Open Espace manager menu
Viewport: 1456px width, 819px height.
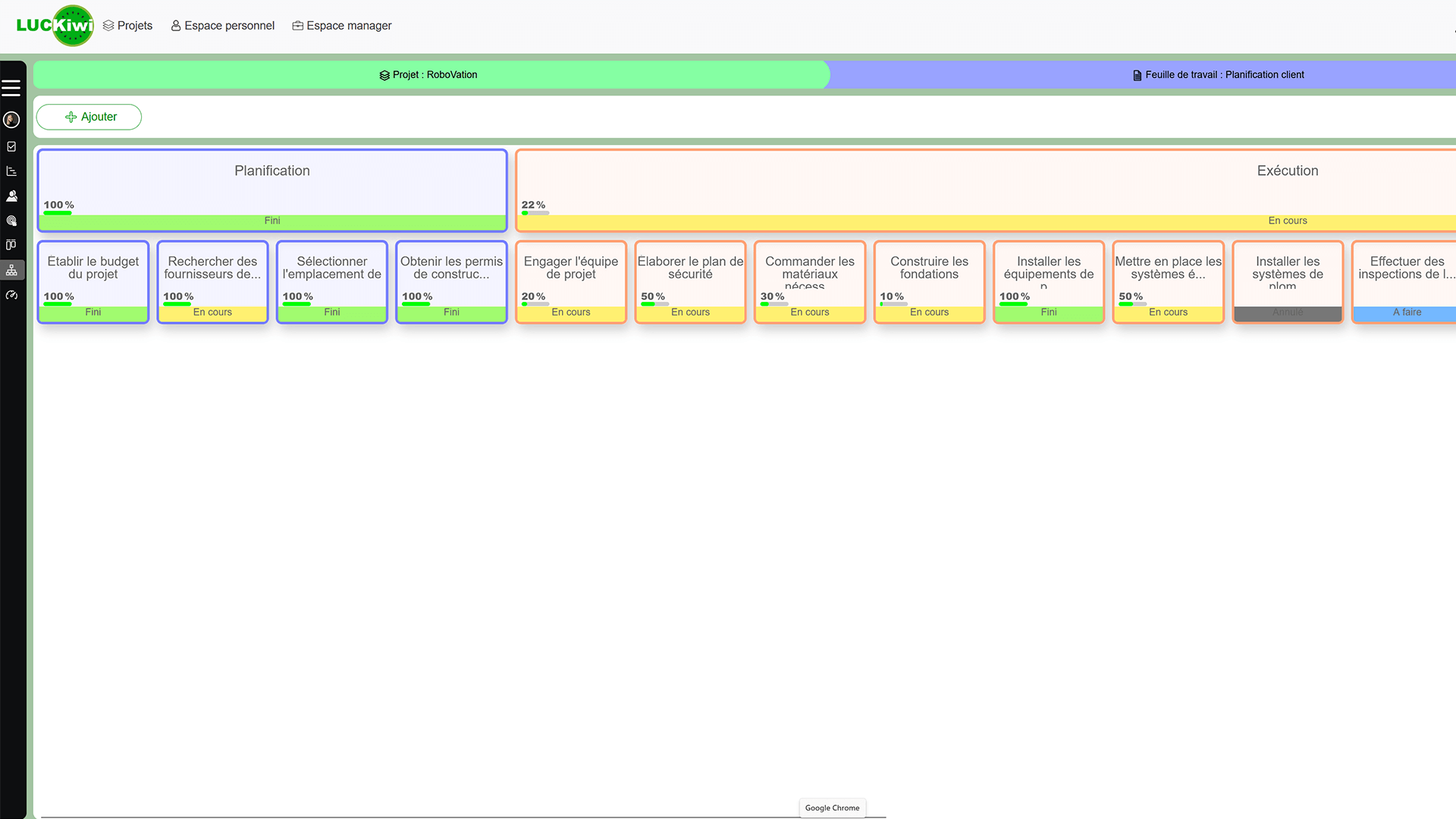coord(341,26)
